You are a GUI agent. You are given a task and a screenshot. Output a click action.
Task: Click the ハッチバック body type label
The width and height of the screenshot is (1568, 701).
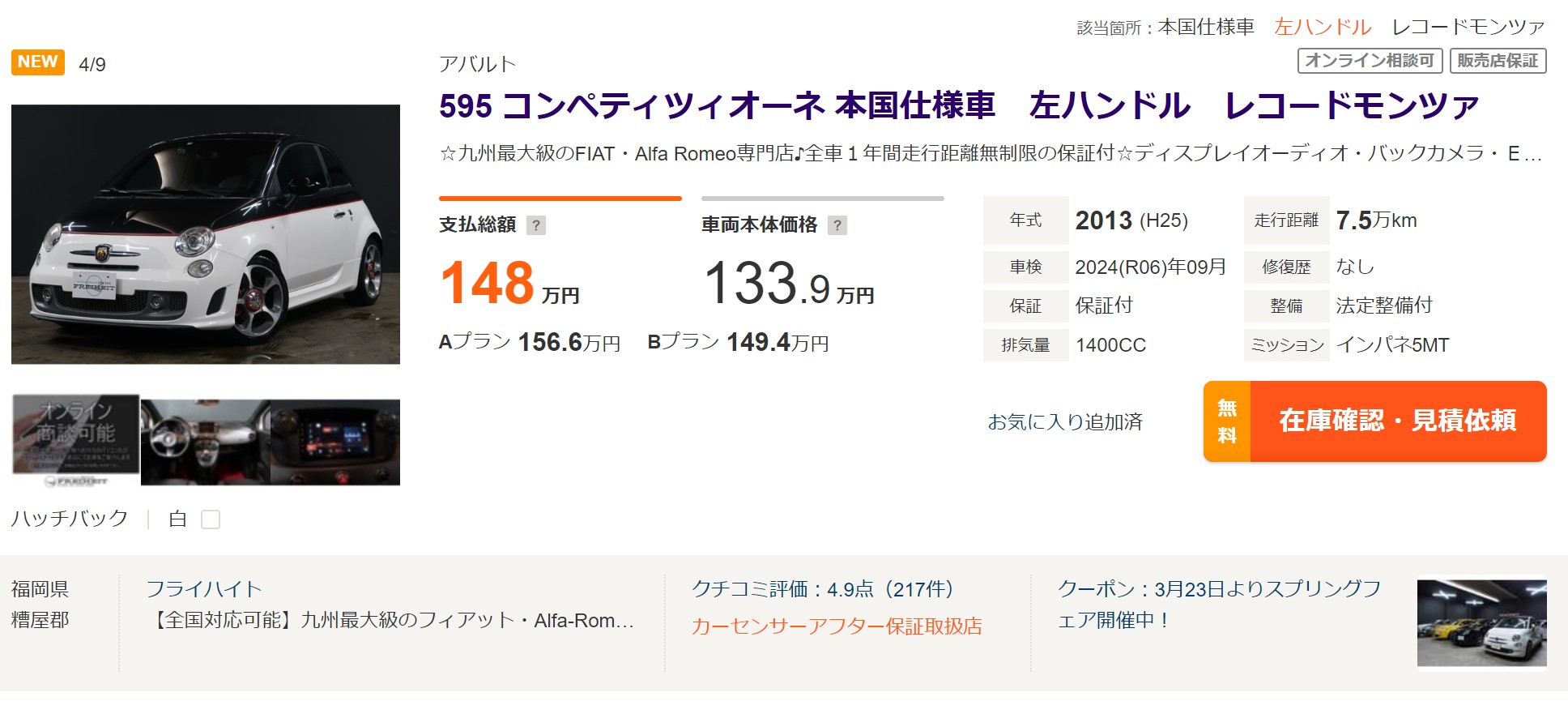(x=70, y=519)
